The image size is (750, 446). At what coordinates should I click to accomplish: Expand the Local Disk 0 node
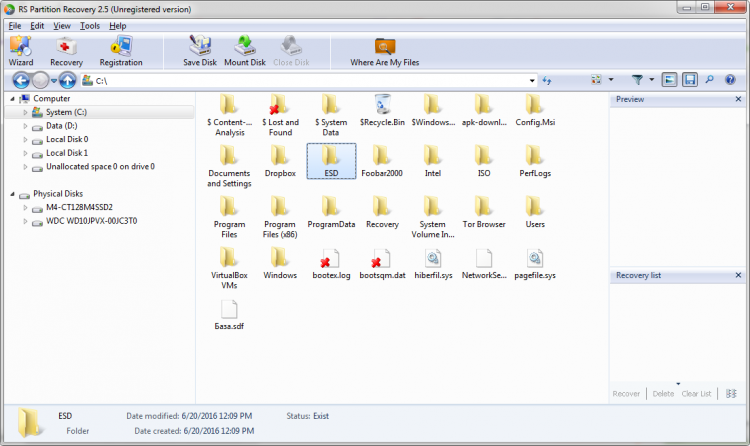25,140
